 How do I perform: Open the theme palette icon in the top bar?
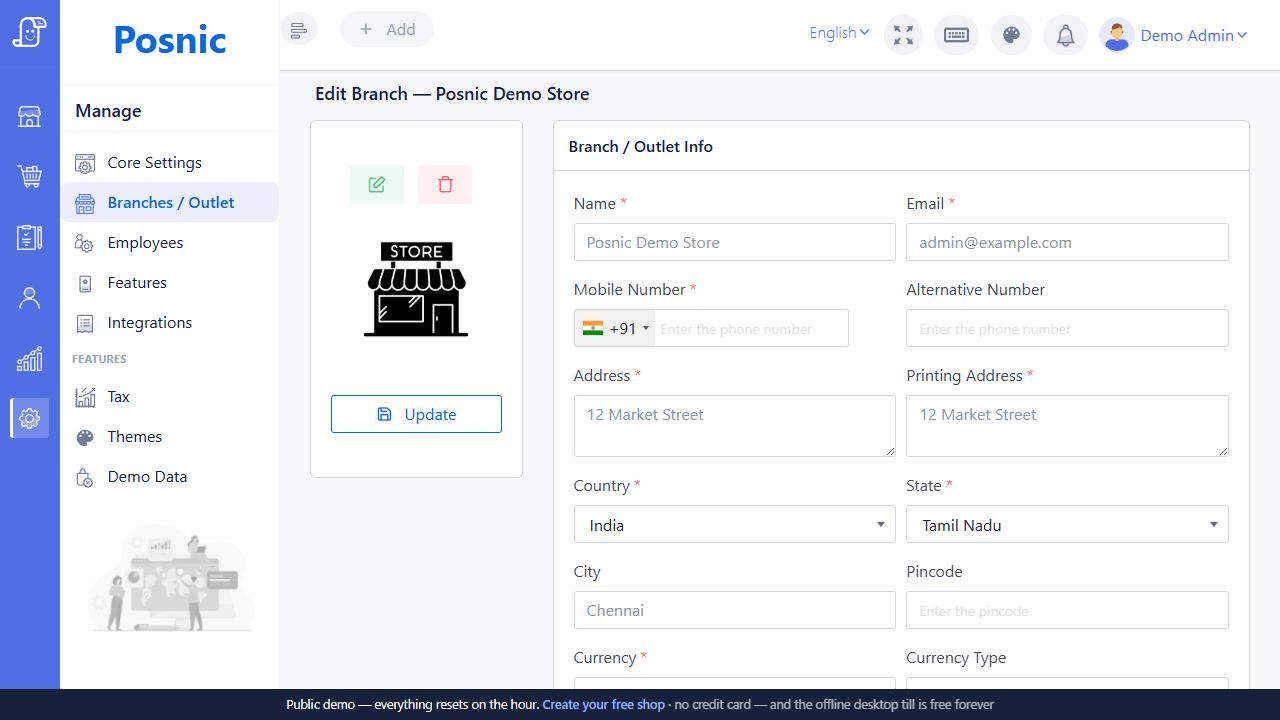1011,35
